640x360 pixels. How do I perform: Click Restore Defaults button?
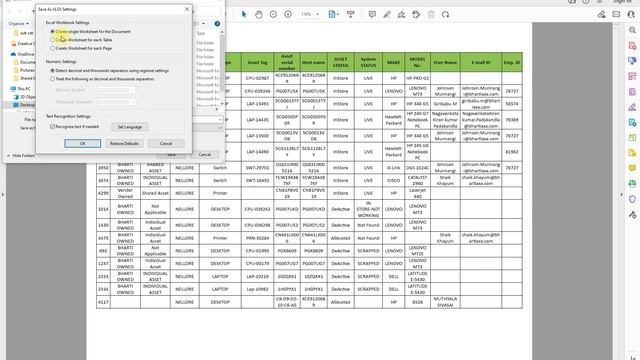124,143
